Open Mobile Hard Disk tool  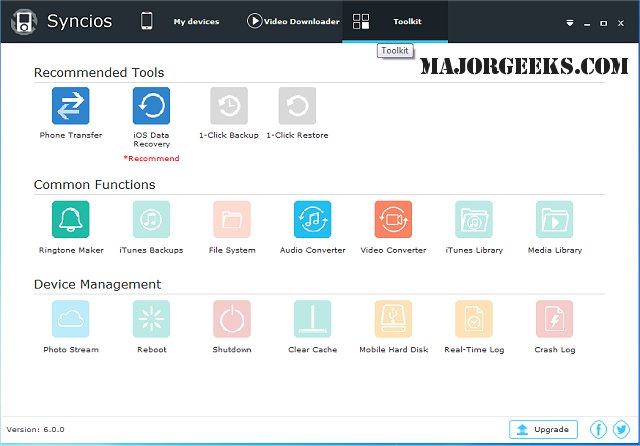393,319
